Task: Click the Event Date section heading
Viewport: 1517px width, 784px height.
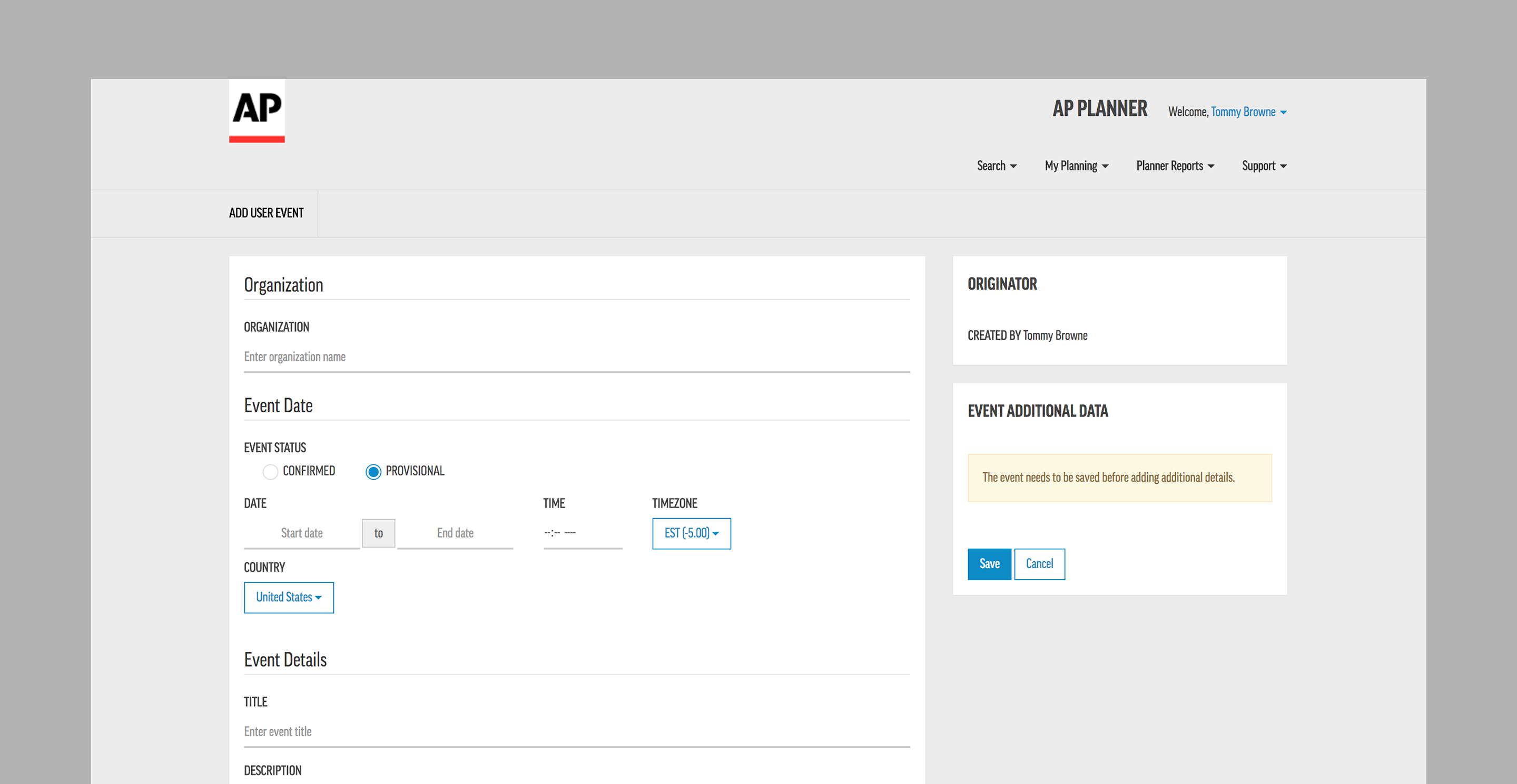Action: point(278,405)
